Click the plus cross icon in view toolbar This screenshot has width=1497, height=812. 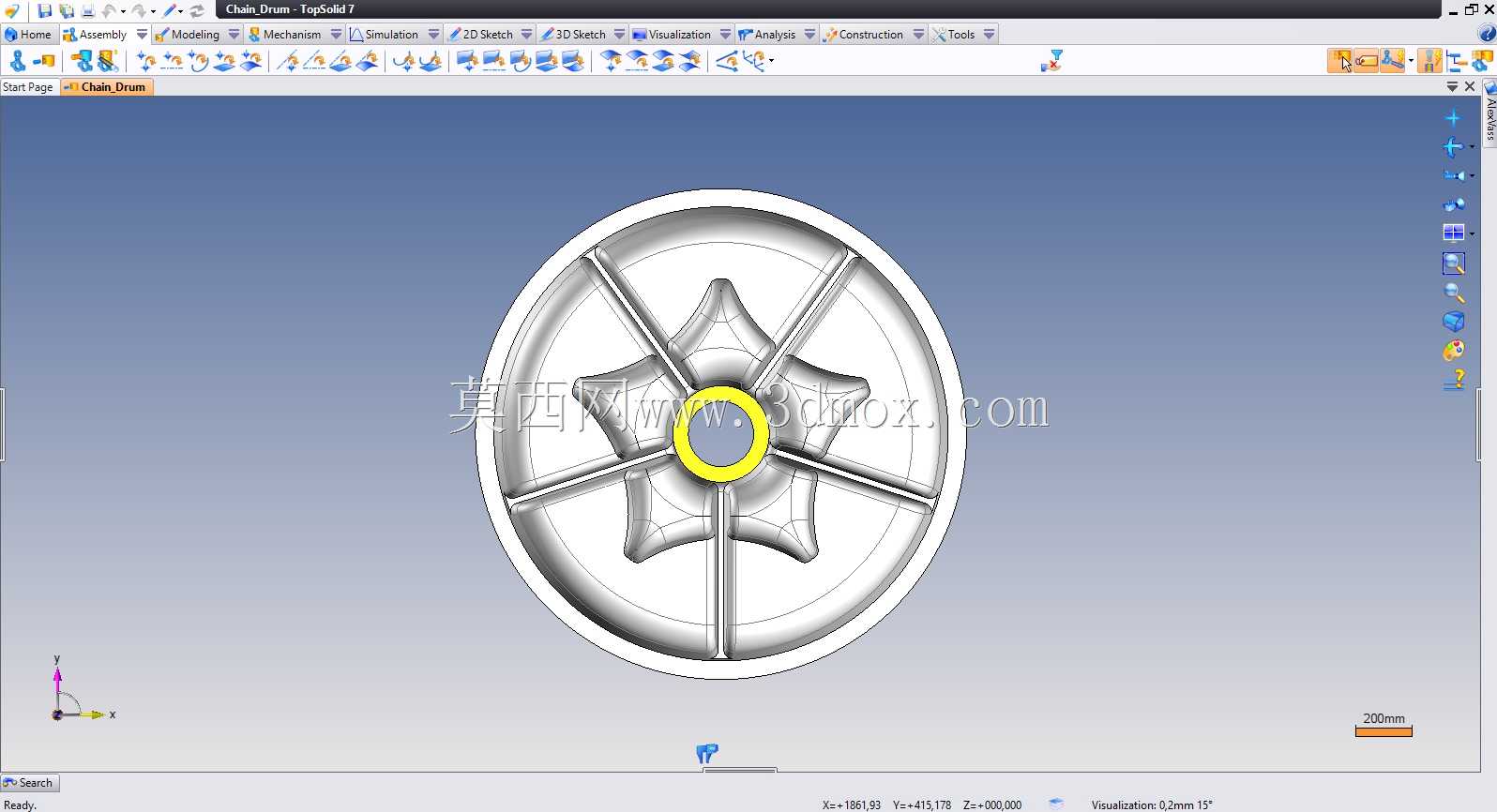pyautogui.click(x=1453, y=118)
